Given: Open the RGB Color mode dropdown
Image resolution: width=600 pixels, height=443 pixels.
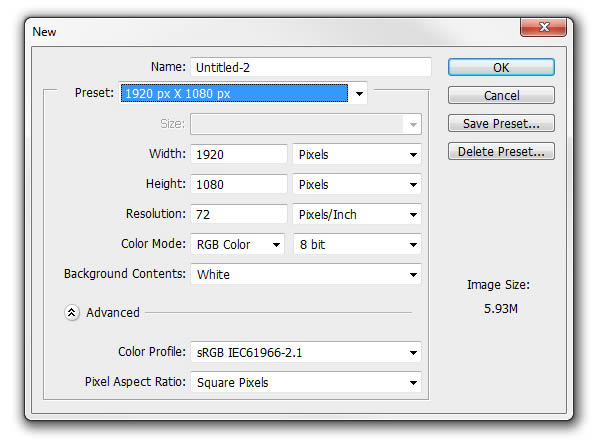Looking at the screenshot, I should (x=237, y=244).
